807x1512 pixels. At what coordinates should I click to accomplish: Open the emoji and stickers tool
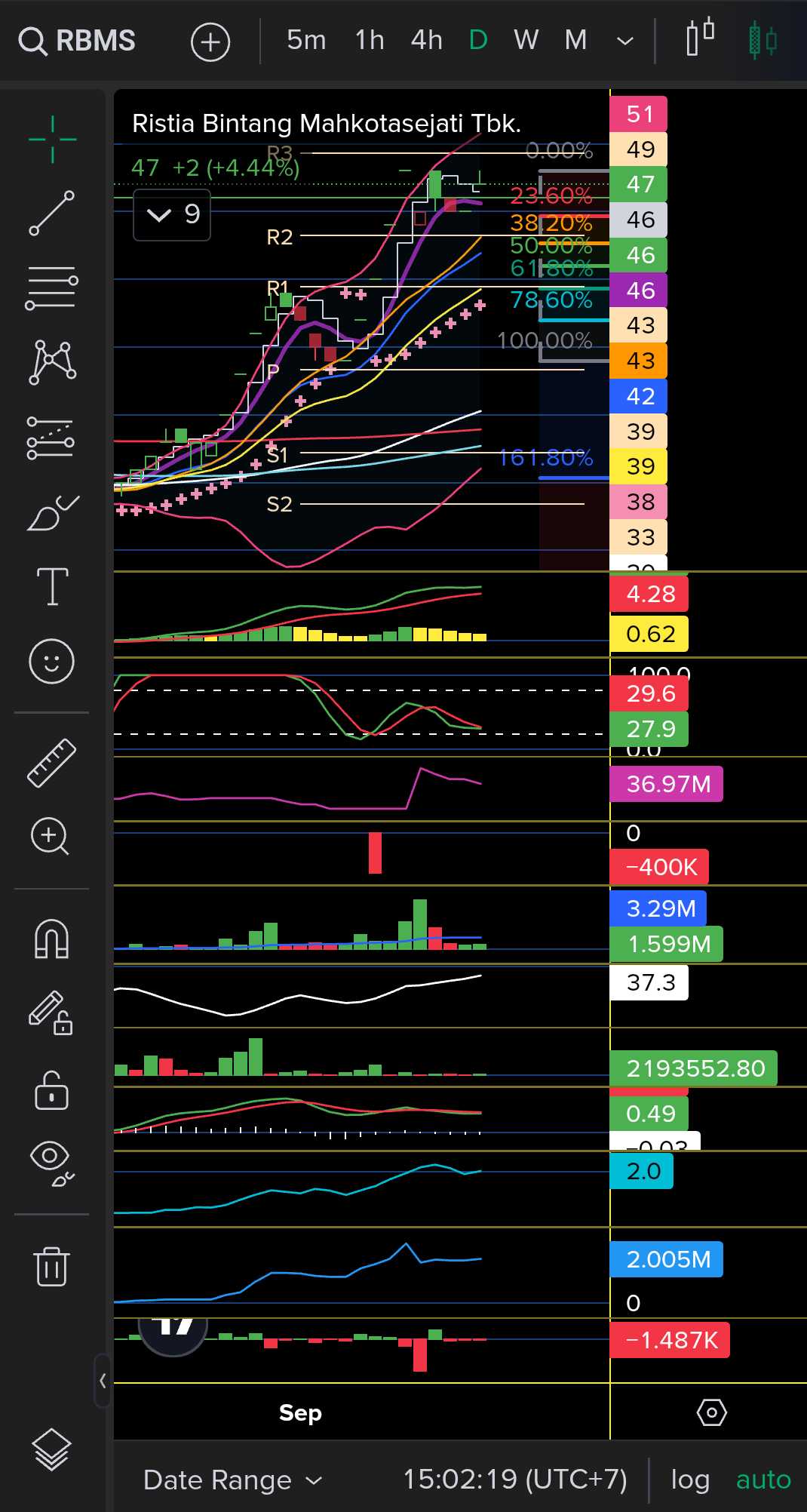pyautogui.click(x=51, y=662)
